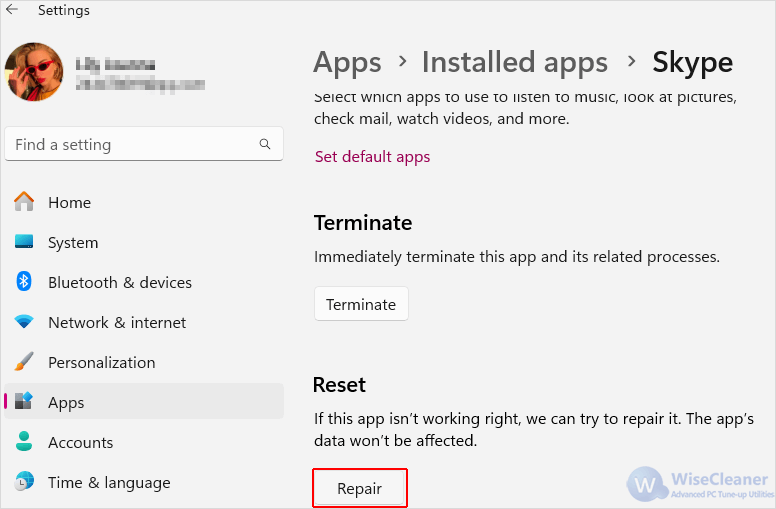Screen dimensions: 776x509
Task: Click the System monitor icon
Action: pyautogui.click(x=24, y=242)
